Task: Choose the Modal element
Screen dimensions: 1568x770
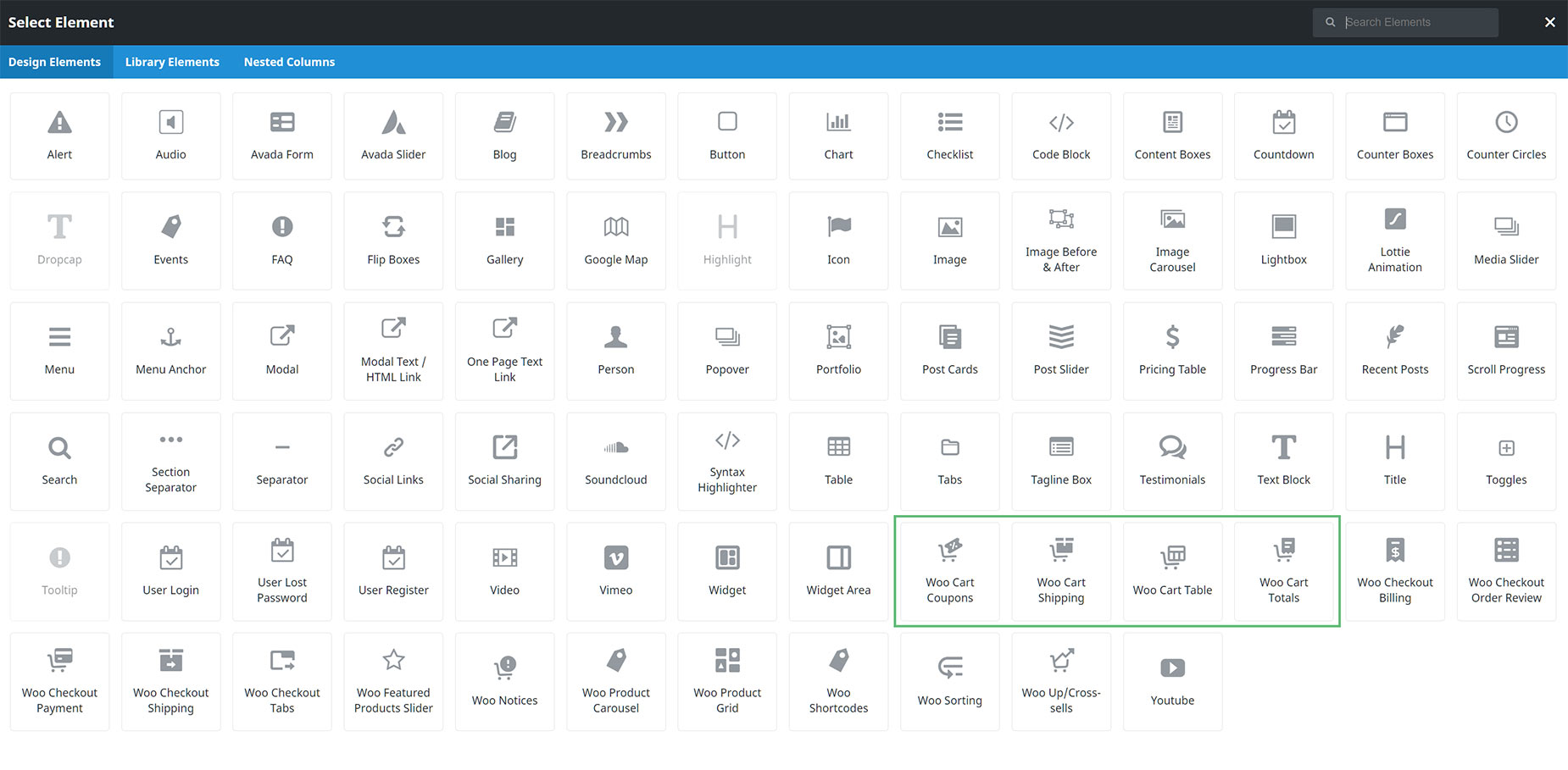Action: click(282, 351)
